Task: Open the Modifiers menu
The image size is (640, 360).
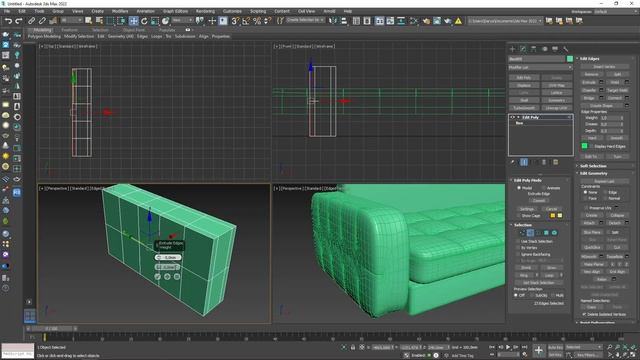Action: coord(120,11)
